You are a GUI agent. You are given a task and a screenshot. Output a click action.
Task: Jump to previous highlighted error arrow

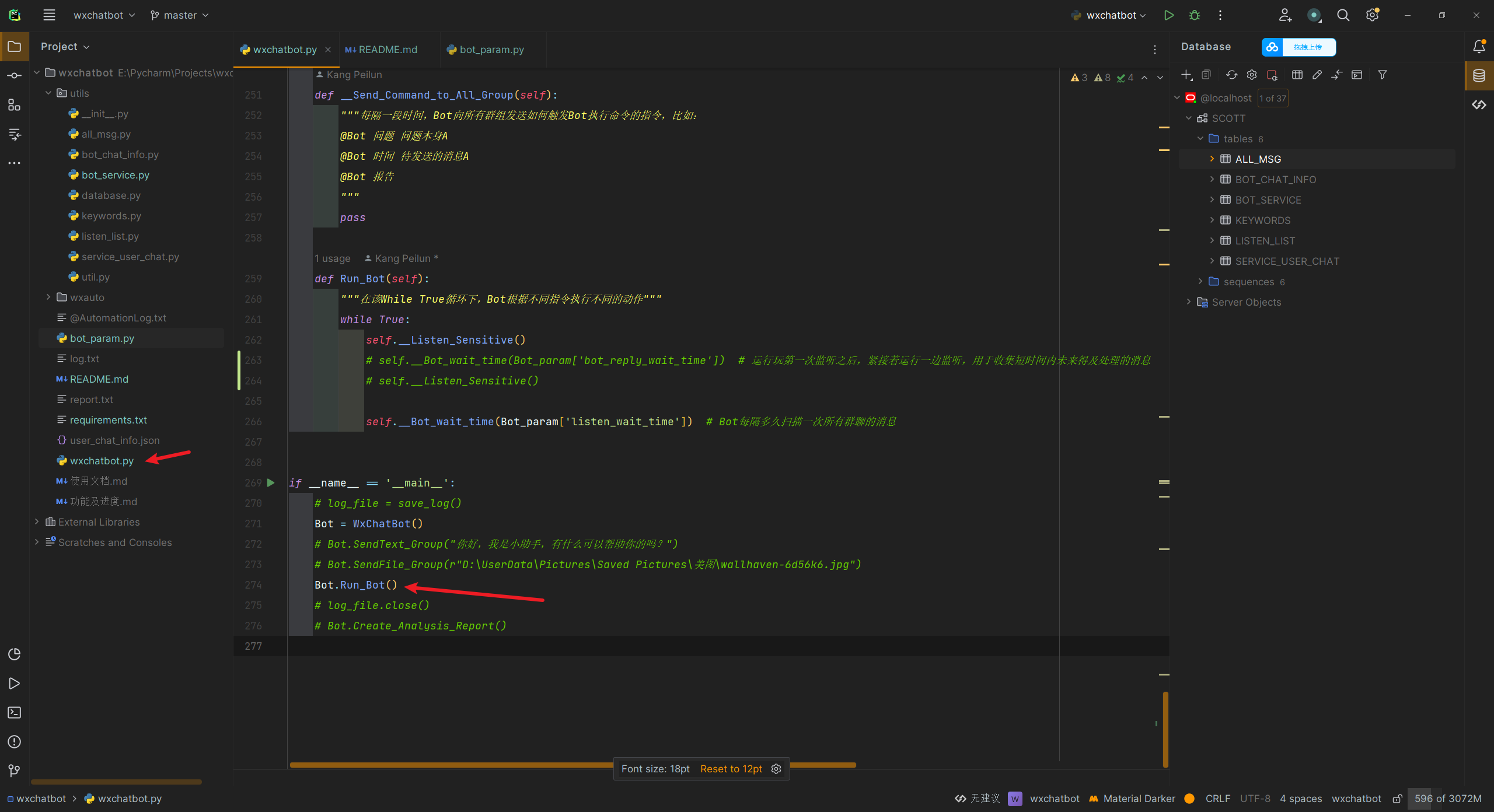[1144, 78]
